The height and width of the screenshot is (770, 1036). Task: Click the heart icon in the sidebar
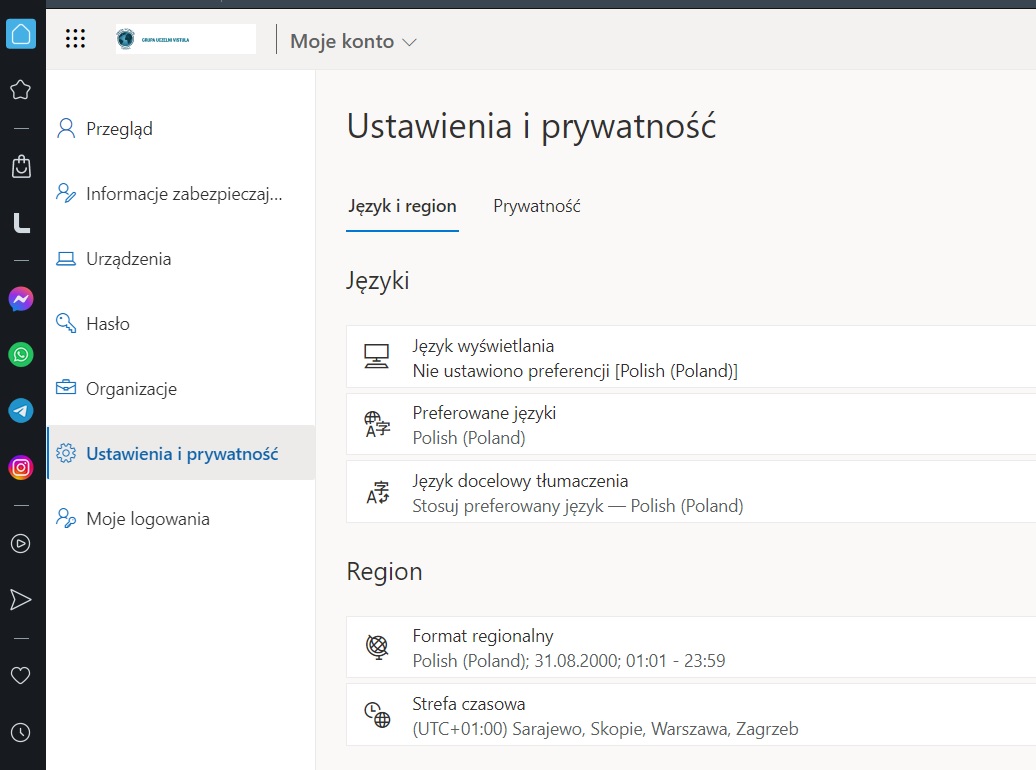(x=20, y=676)
